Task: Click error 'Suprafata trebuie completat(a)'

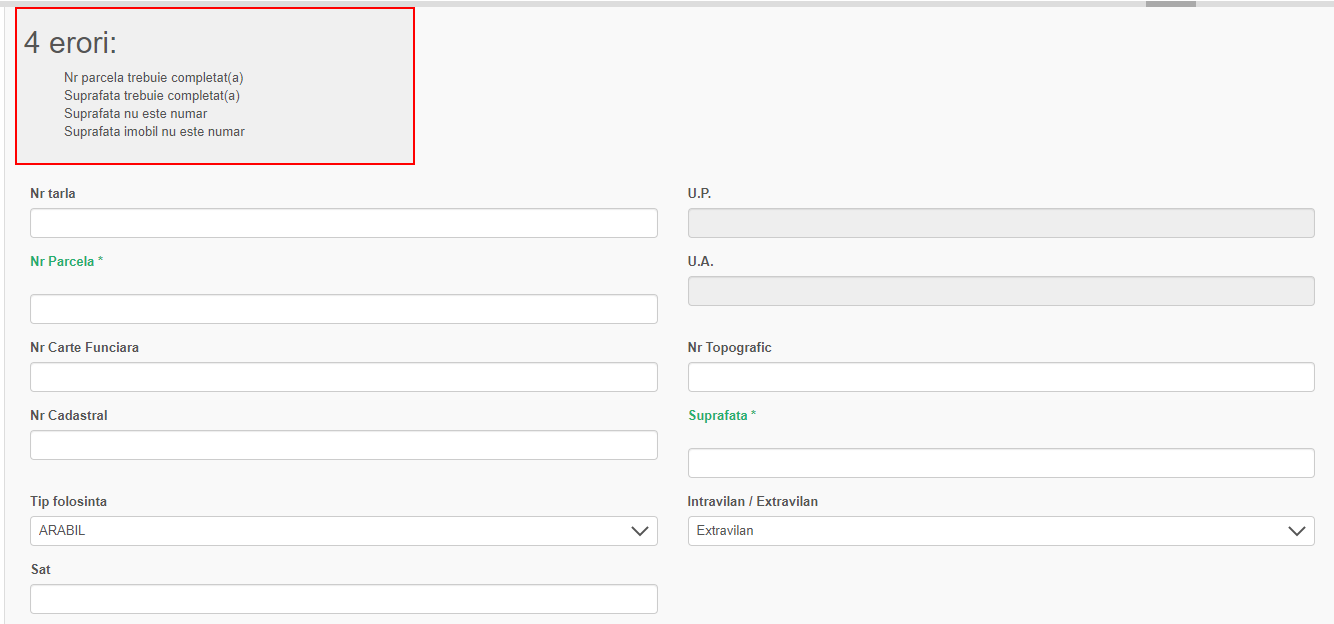Action: [x=151, y=96]
